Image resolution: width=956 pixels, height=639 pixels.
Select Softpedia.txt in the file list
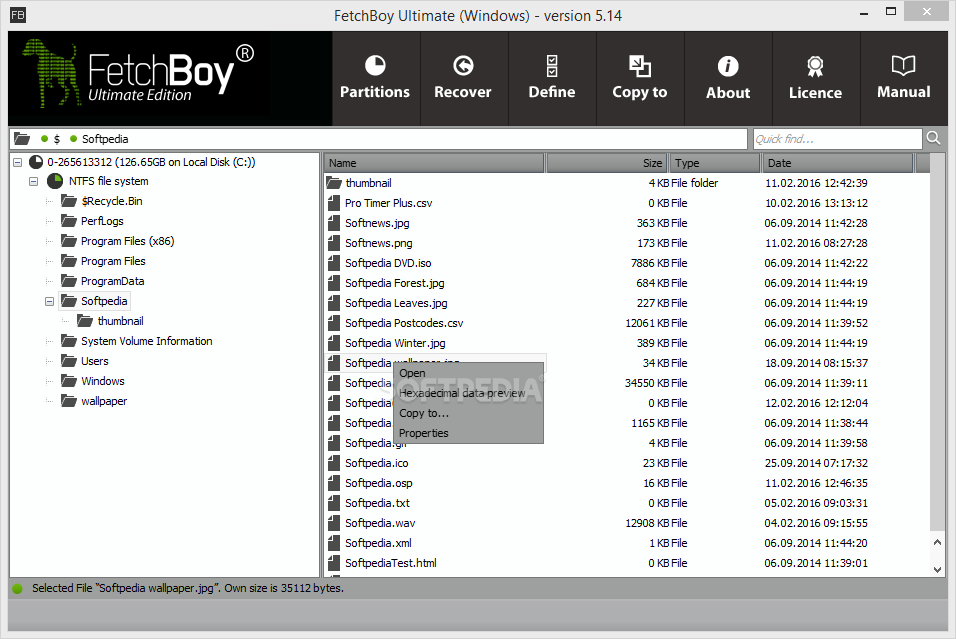(377, 503)
